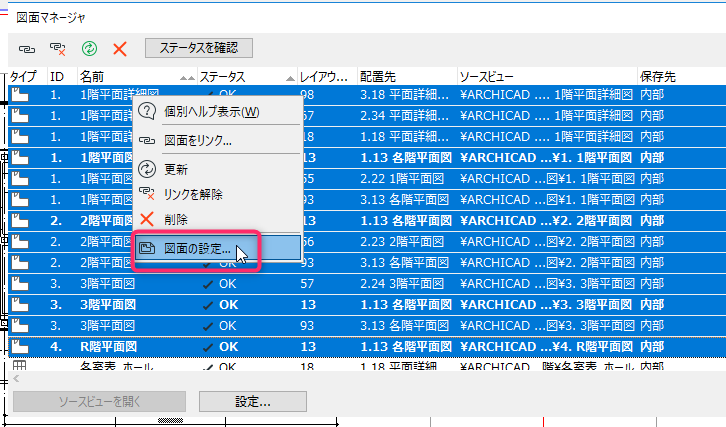The height and width of the screenshot is (427, 726).
Task: Click the ステータスを確認 button
Action: click(x=199, y=48)
